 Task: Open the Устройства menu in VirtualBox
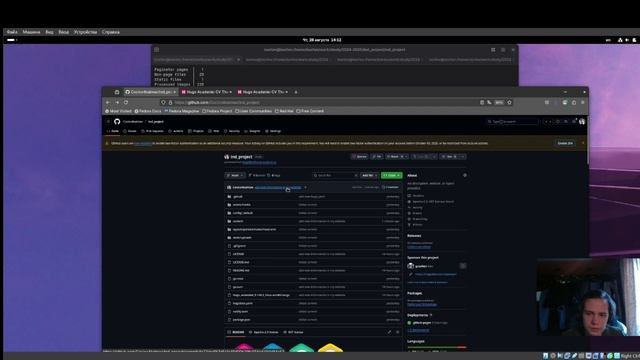85,32
